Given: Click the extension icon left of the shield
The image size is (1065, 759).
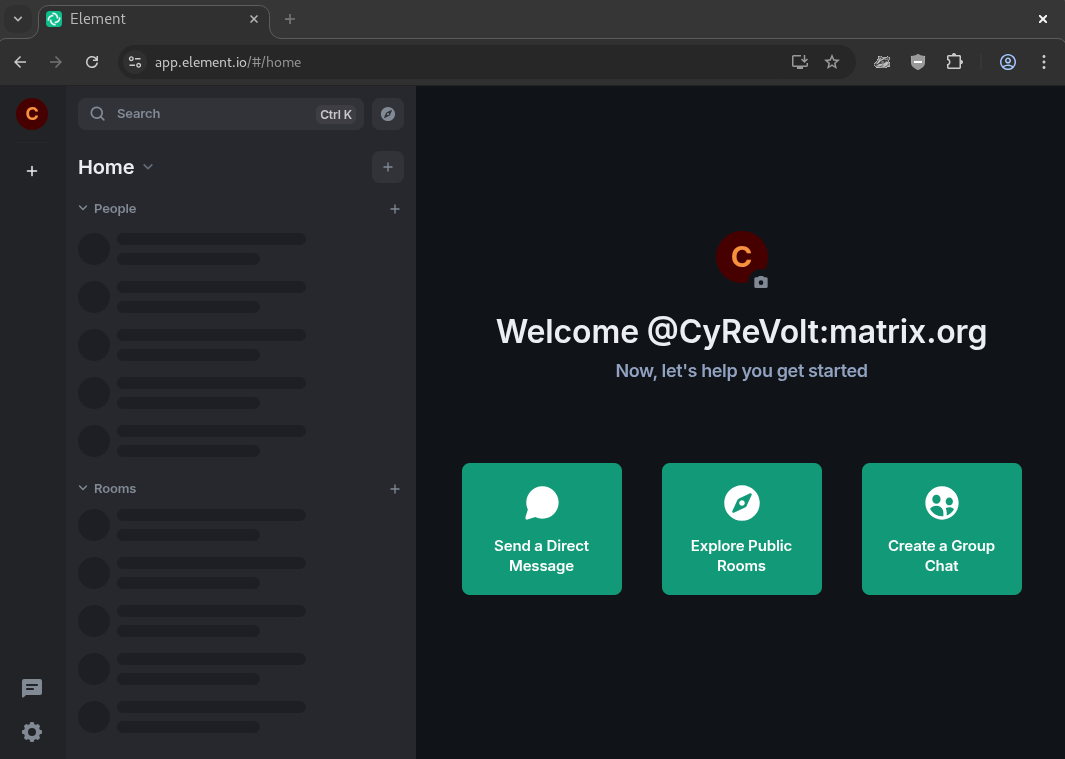Looking at the screenshot, I should click(x=882, y=62).
